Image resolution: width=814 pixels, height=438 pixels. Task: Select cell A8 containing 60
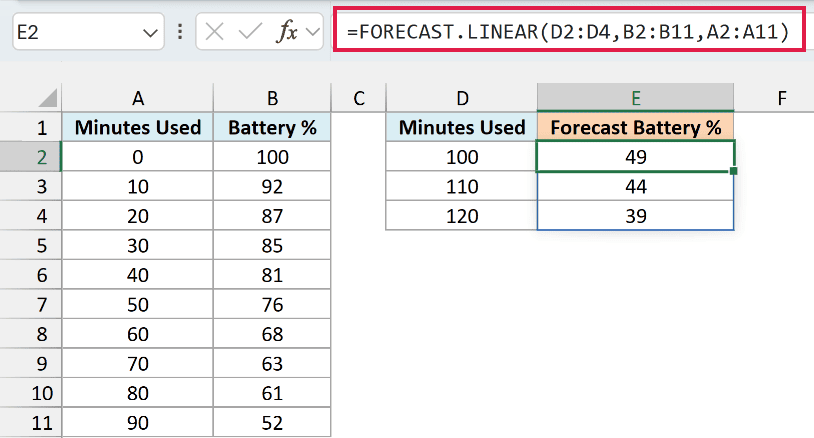[138, 334]
